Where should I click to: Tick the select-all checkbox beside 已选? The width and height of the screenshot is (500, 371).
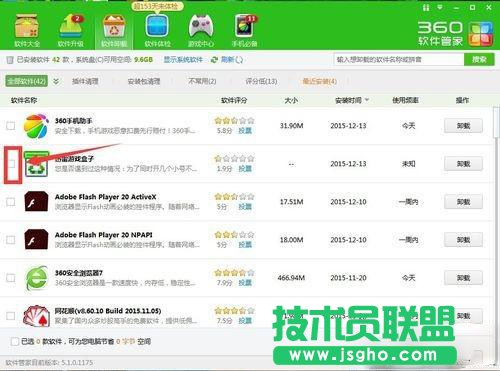click(15, 341)
